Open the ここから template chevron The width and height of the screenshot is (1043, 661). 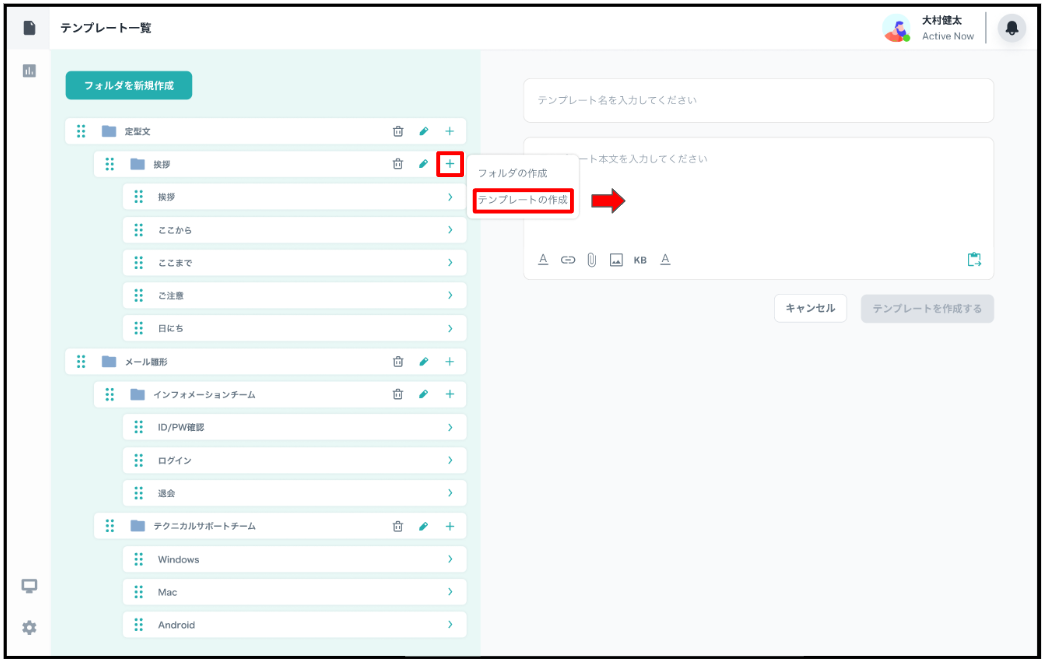(x=450, y=230)
